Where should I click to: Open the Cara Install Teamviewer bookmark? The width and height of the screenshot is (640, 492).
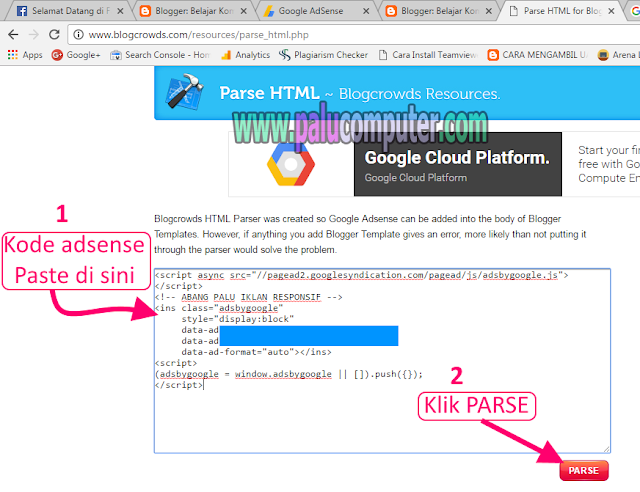pos(428,55)
